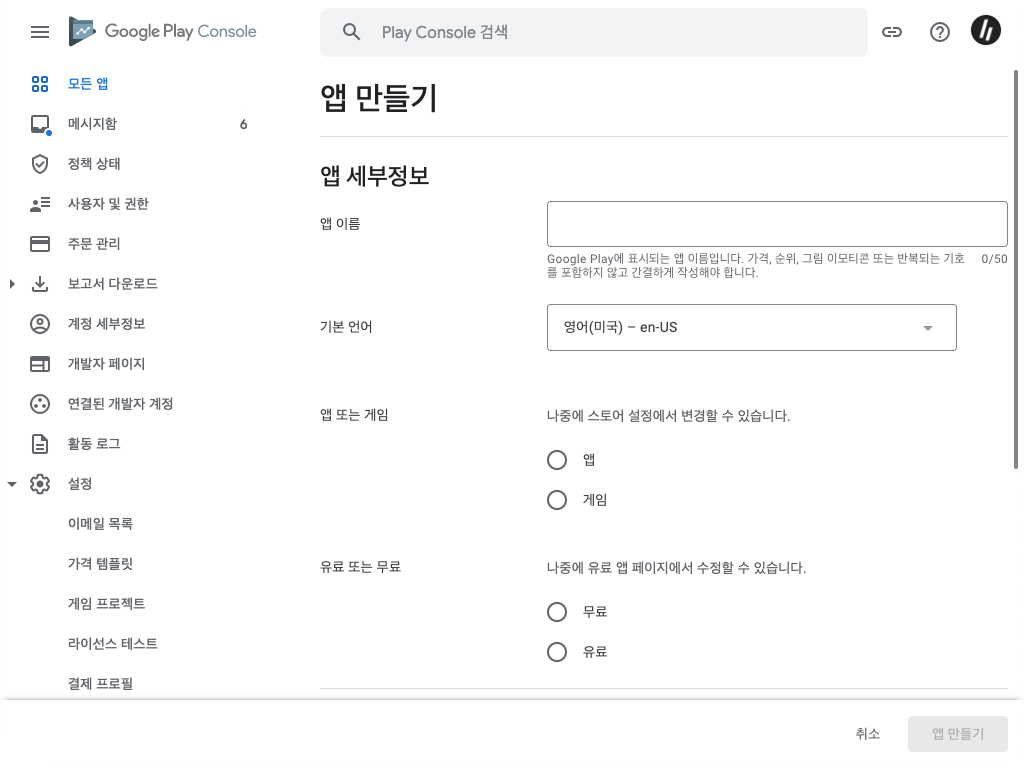Open 가격 템플릿 settings
This screenshot has height=768, width=1024.
[x=101, y=564]
